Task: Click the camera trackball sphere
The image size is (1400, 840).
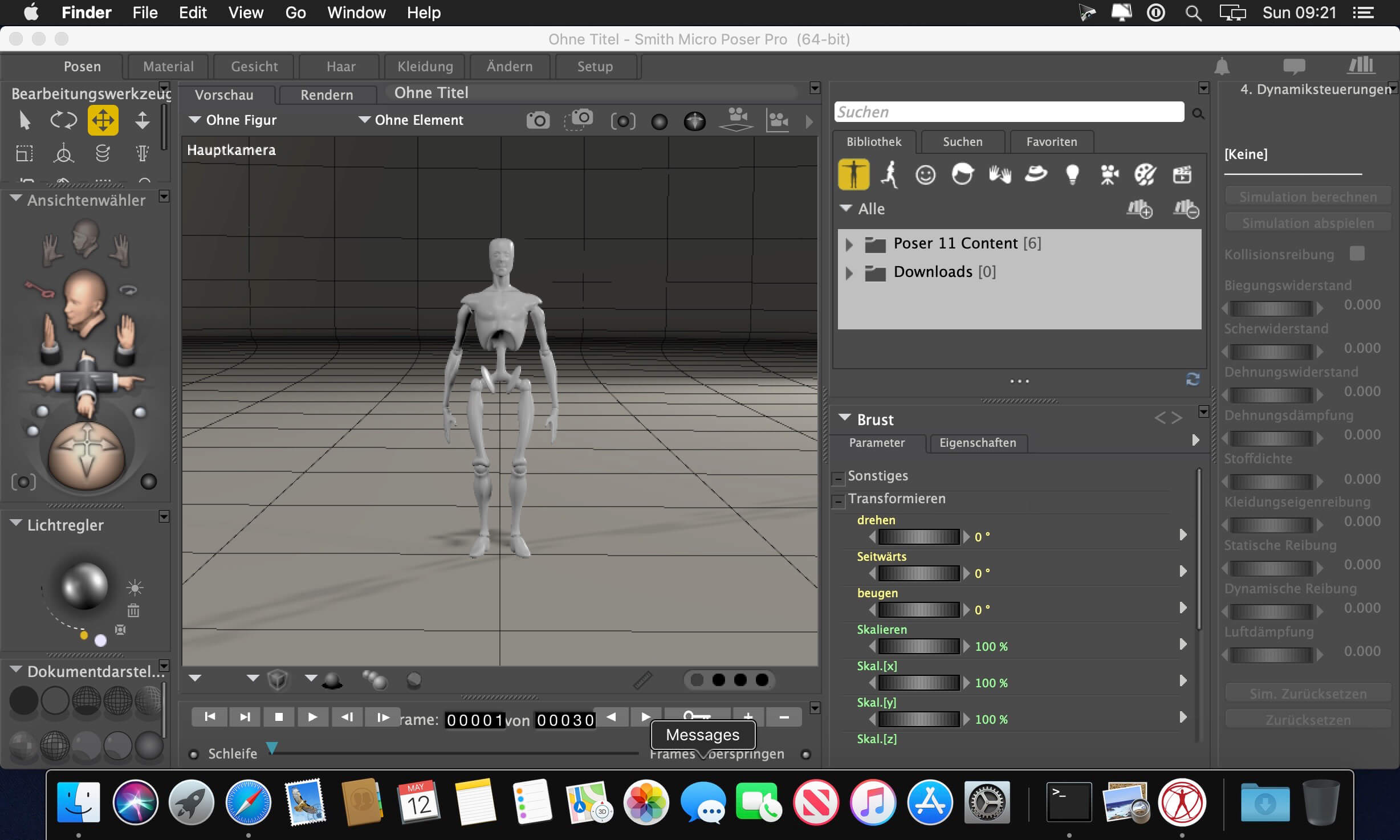Action: (x=87, y=455)
